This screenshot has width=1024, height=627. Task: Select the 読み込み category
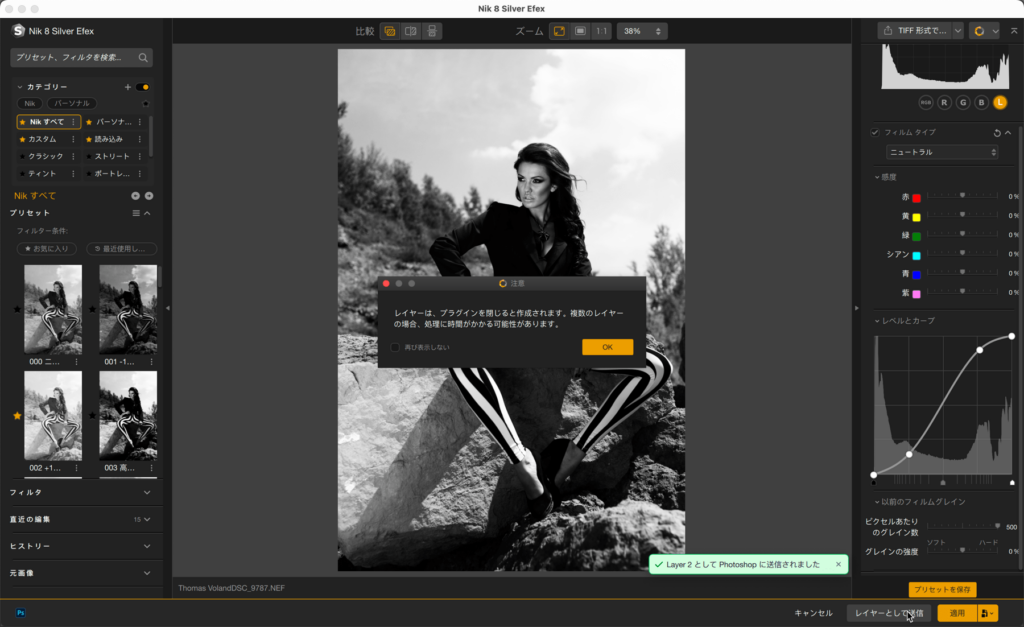[108, 139]
